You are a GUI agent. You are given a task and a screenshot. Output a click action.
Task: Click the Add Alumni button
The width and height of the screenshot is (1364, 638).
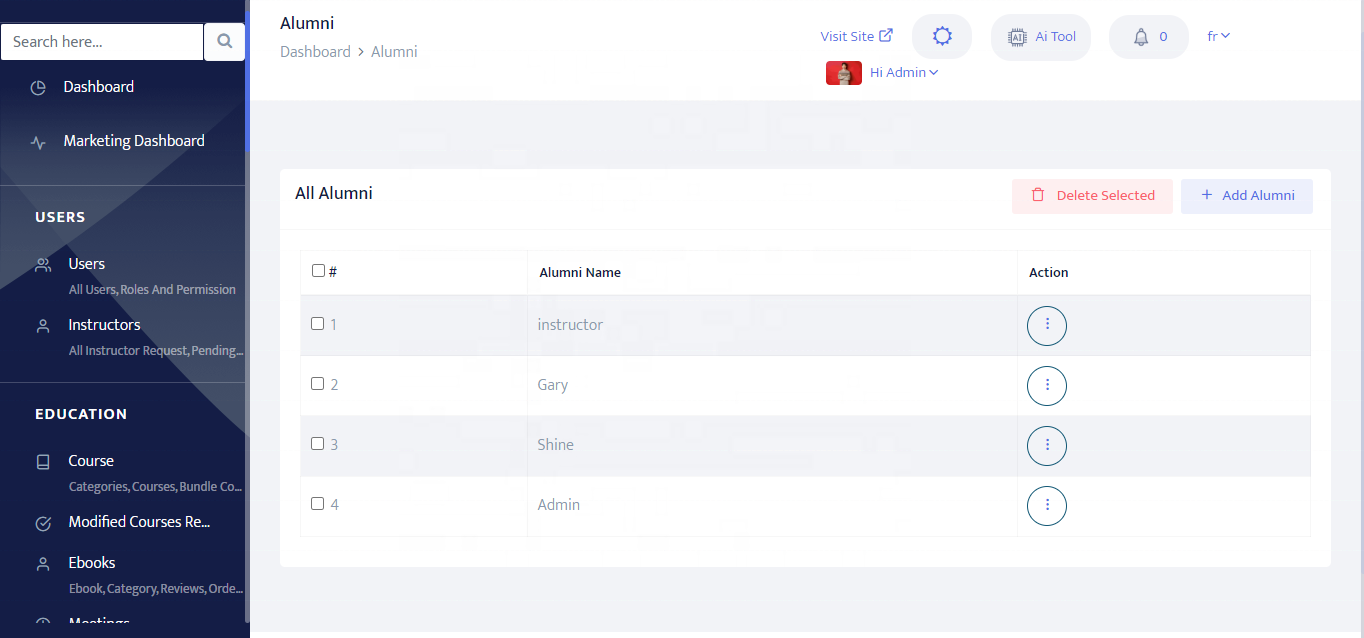click(1247, 196)
